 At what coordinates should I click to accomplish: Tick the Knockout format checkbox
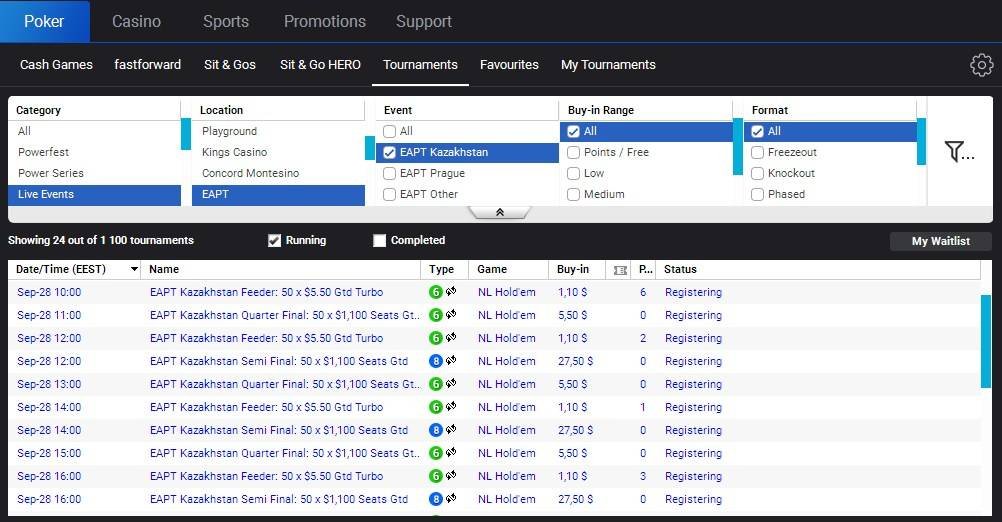758,173
